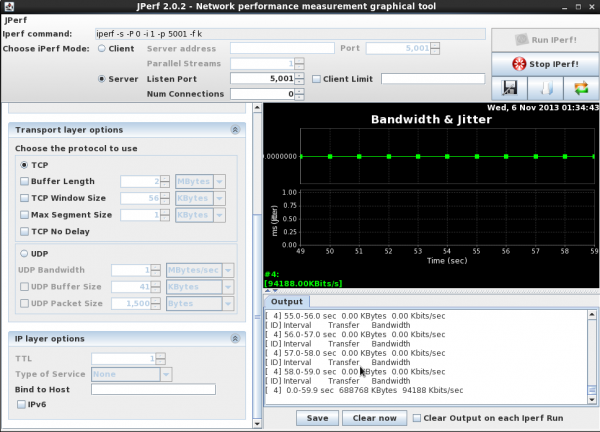Collapse the Transport layer options panel
600x432 pixels.
point(235,130)
